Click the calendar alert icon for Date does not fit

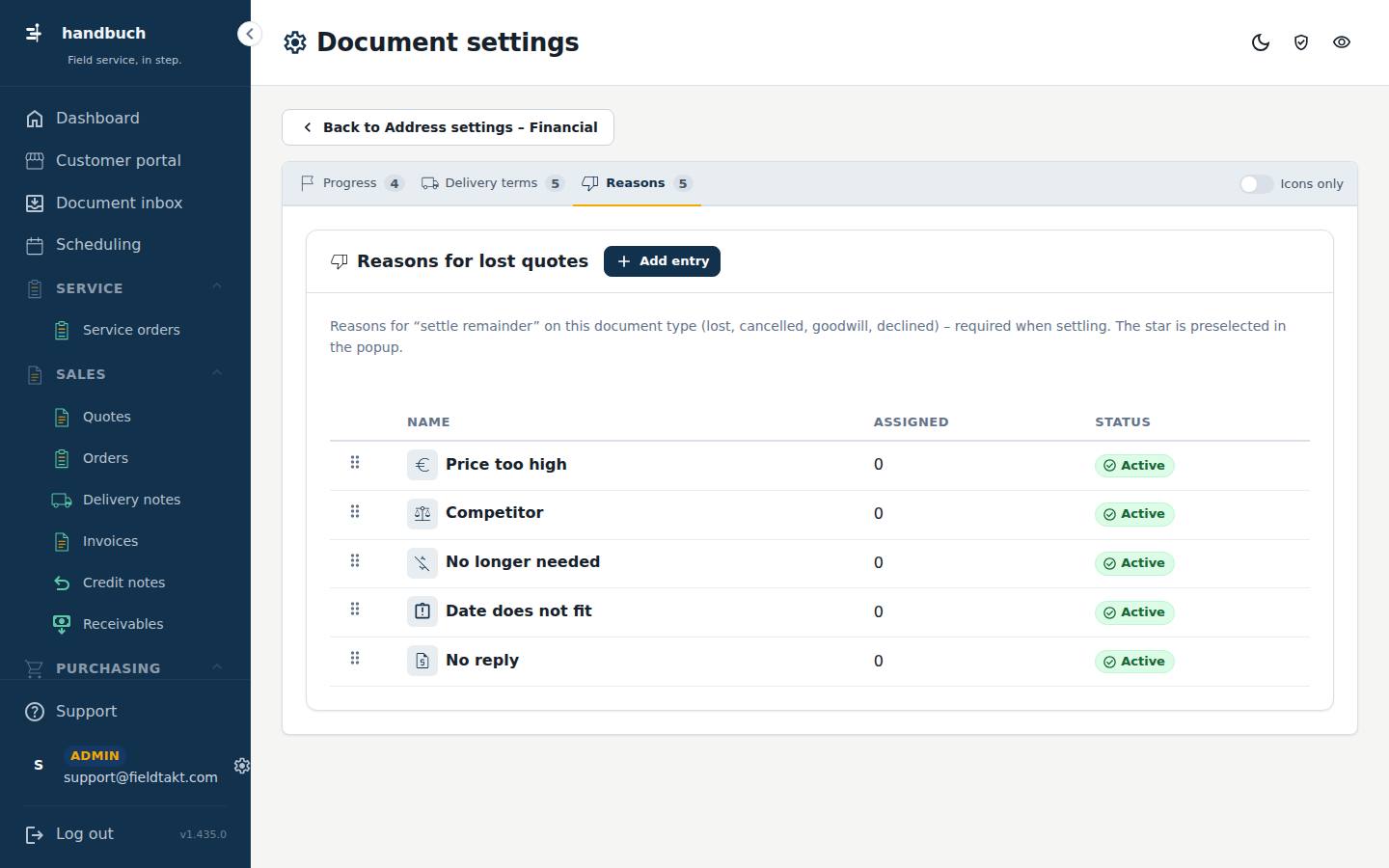(422, 611)
